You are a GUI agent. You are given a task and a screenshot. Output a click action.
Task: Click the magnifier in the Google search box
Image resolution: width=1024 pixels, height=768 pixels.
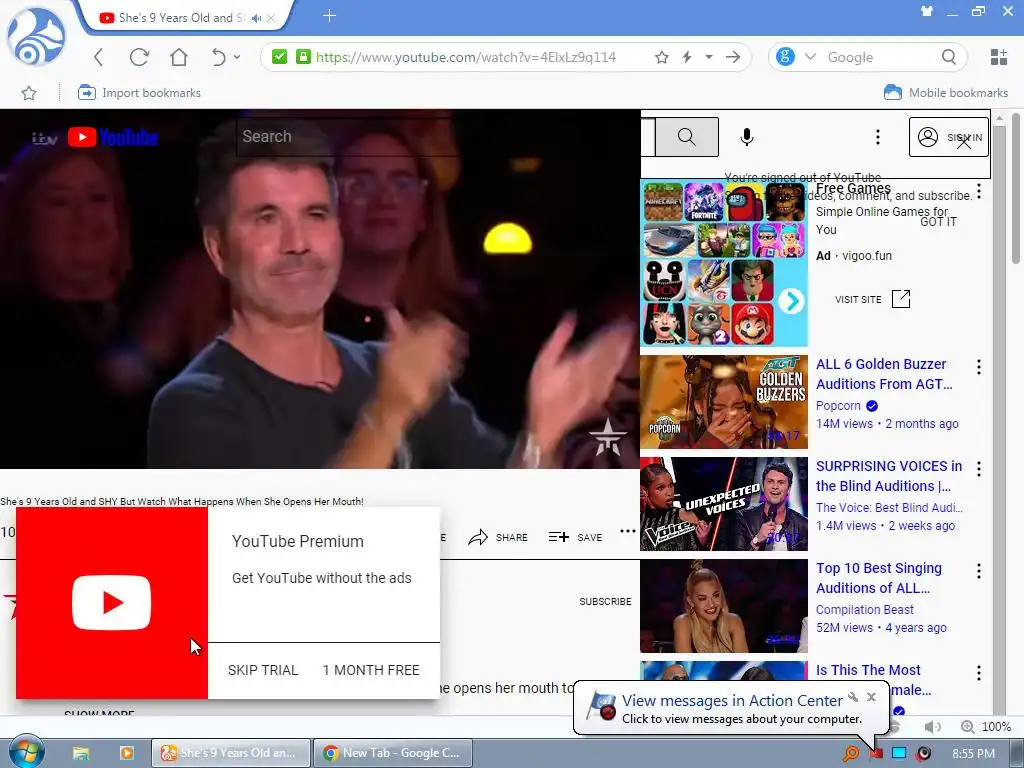949,57
